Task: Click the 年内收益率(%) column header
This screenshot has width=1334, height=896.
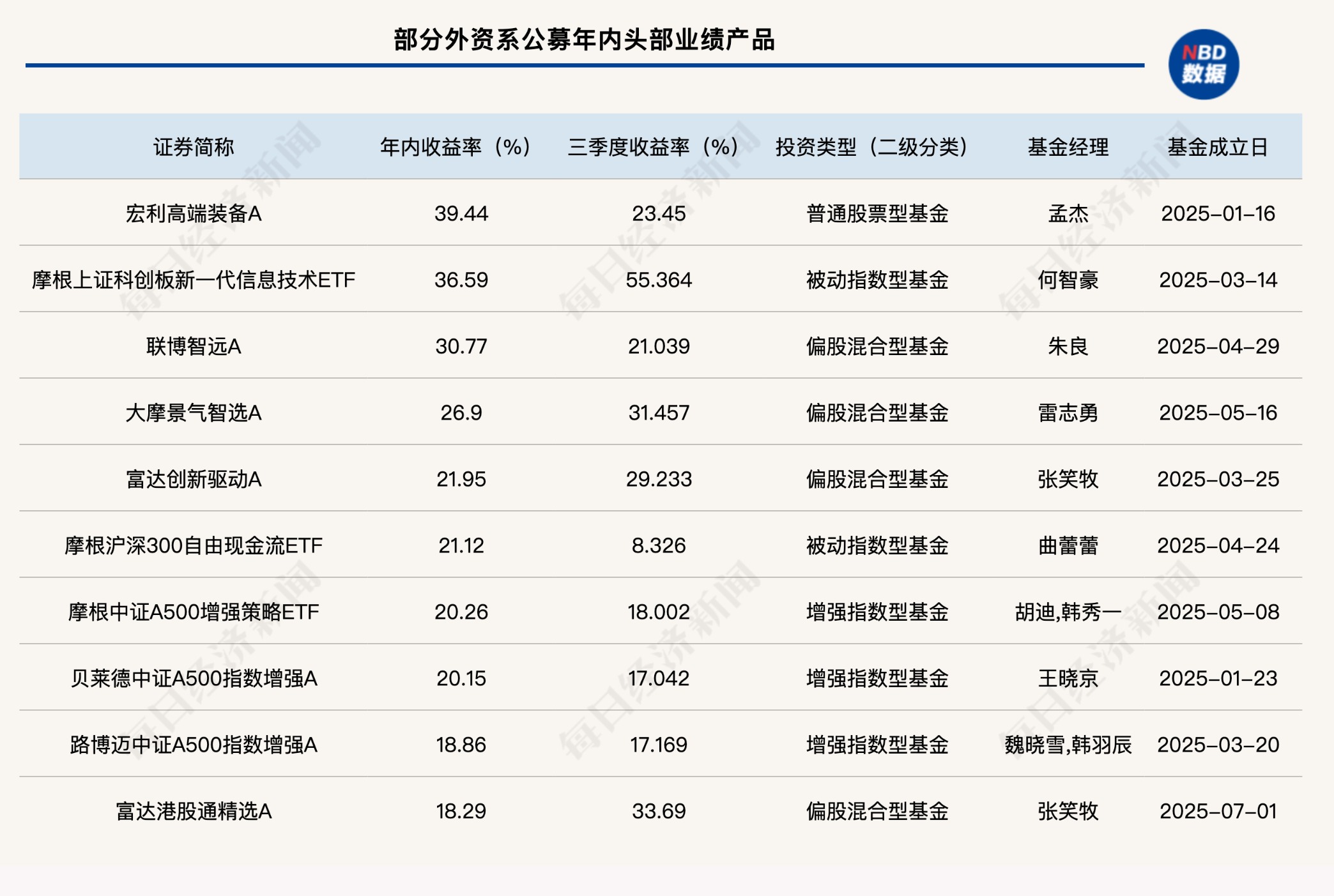Action: pos(456,147)
